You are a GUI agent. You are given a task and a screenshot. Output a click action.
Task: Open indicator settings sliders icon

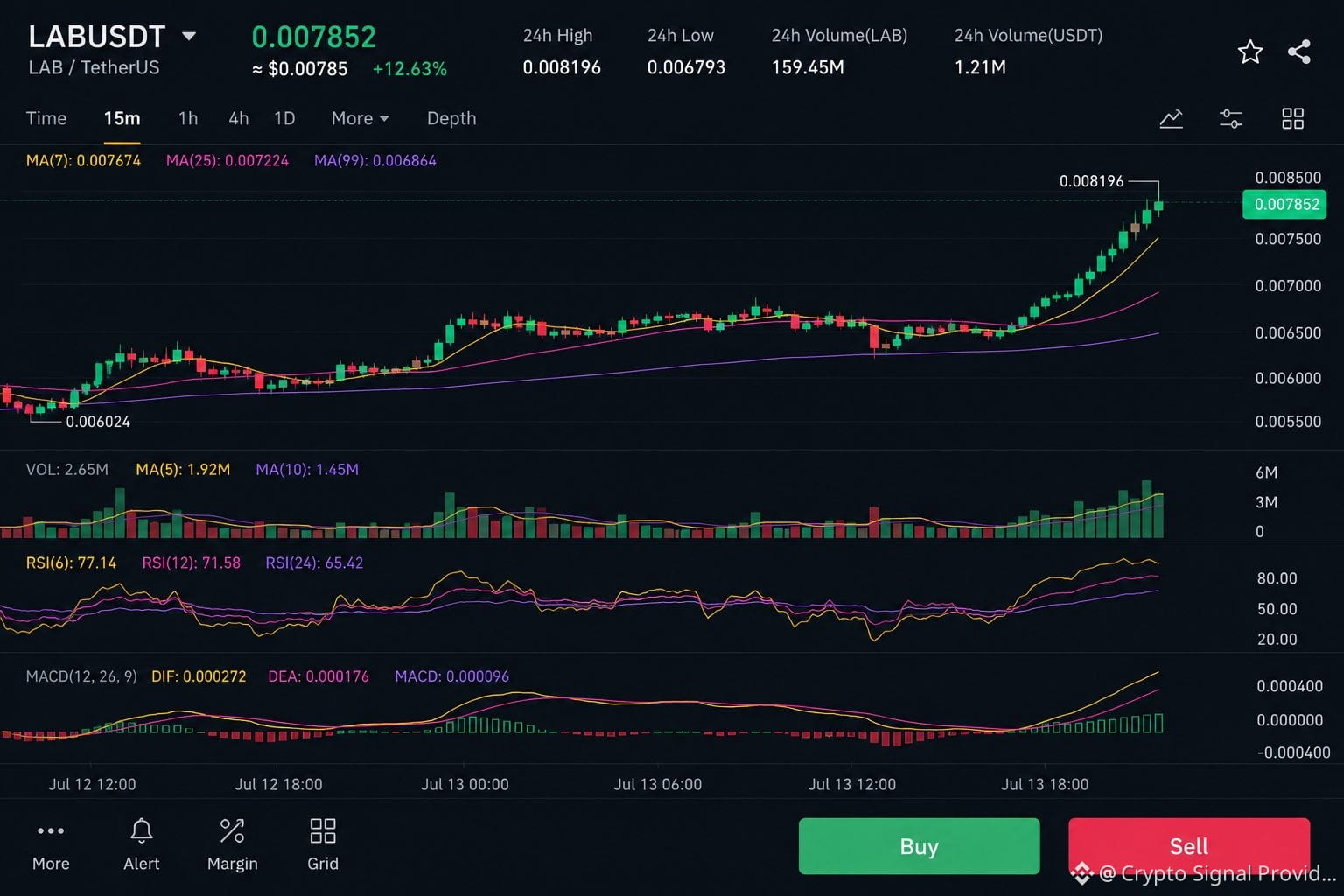tap(1231, 118)
